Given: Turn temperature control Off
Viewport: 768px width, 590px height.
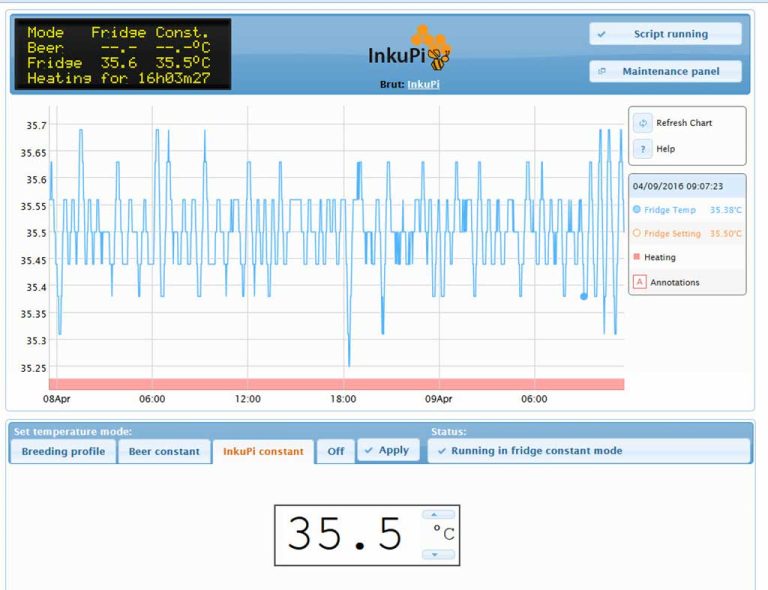Looking at the screenshot, I should click(336, 451).
